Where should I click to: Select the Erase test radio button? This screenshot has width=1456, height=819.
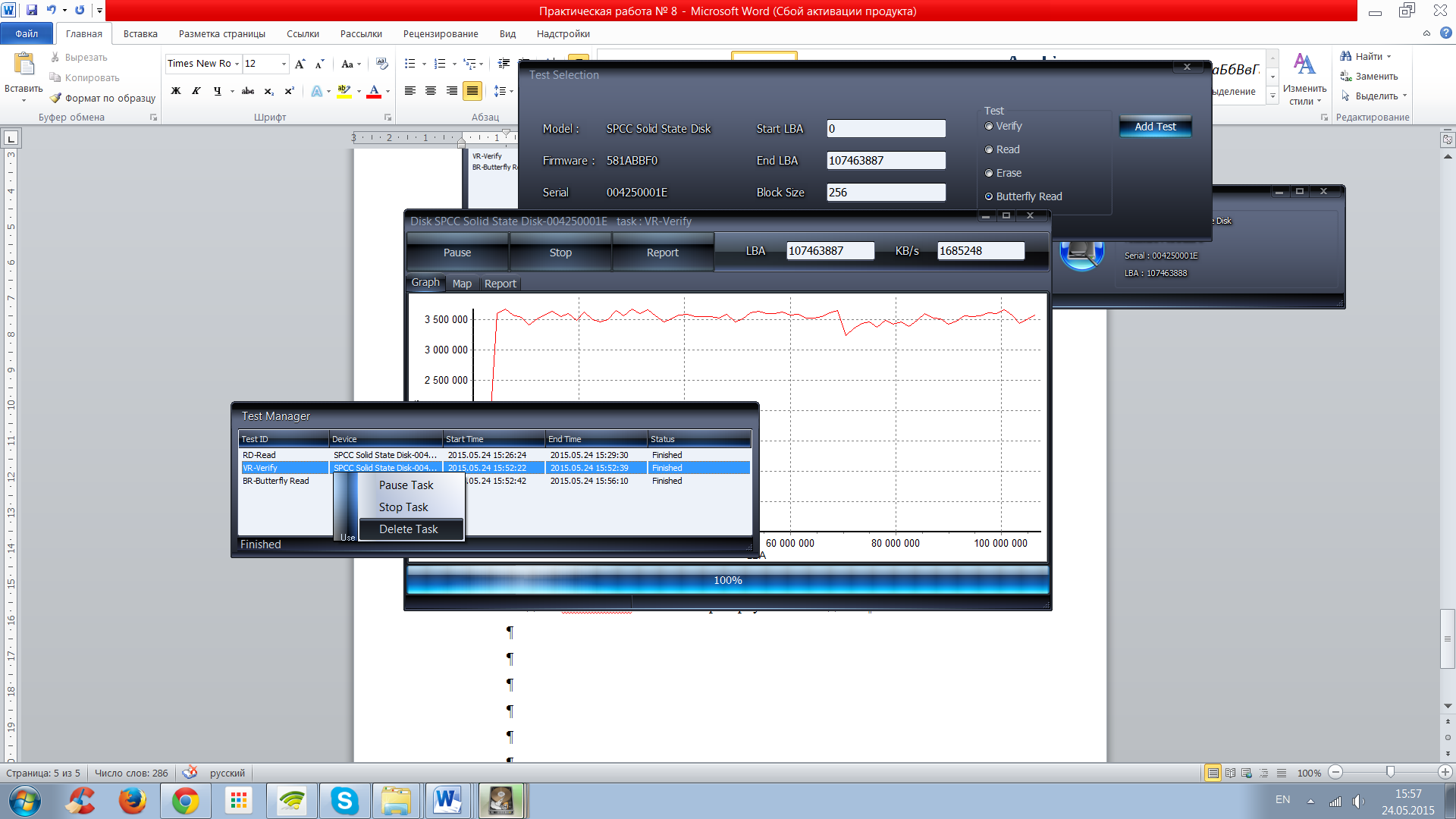click(x=989, y=174)
